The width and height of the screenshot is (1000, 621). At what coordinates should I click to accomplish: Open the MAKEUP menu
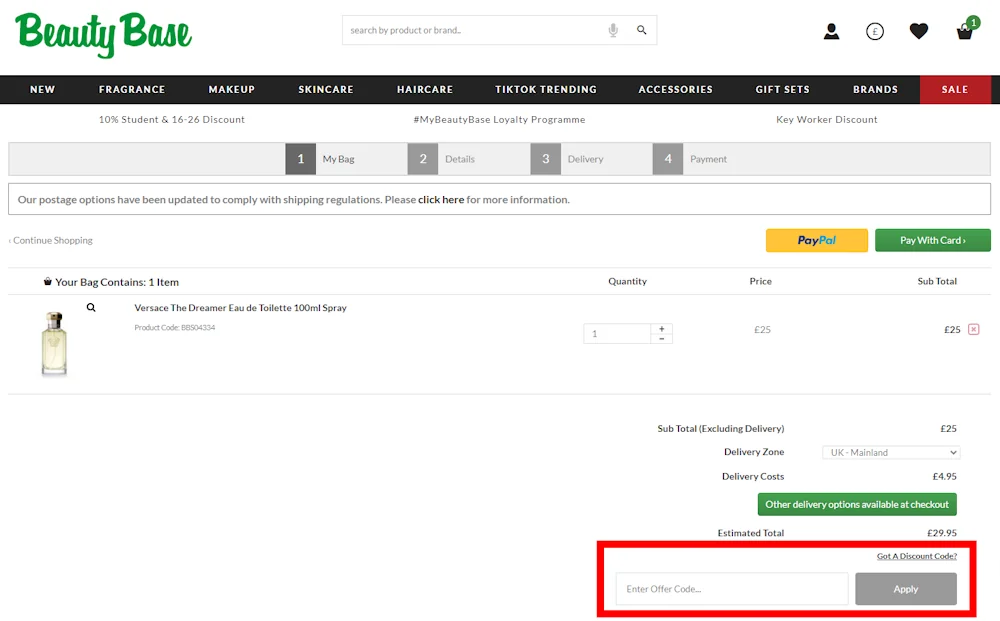tap(232, 89)
